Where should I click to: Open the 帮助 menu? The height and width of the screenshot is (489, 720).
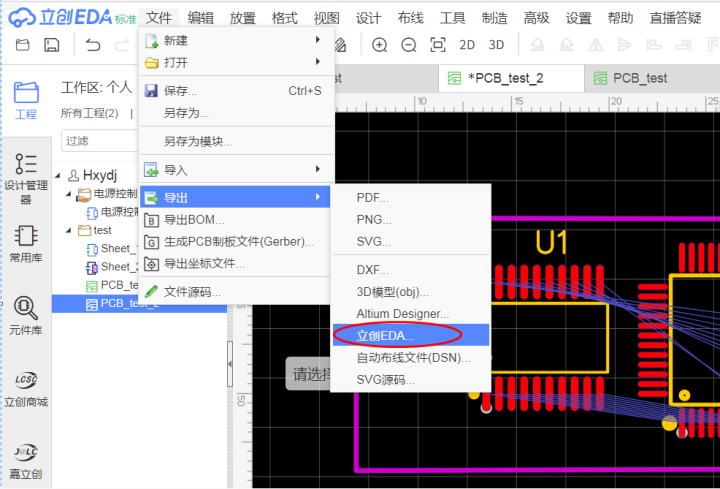[620, 18]
